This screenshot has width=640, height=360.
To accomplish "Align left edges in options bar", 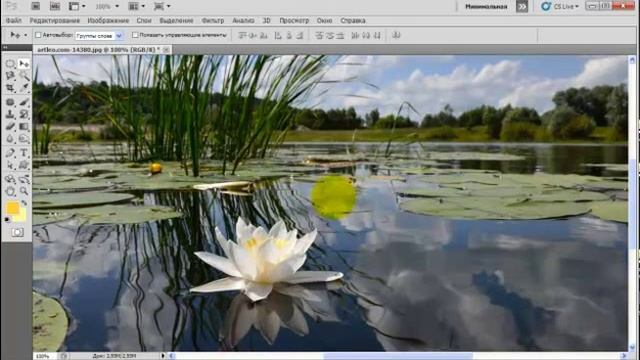I will (x=278, y=36).
